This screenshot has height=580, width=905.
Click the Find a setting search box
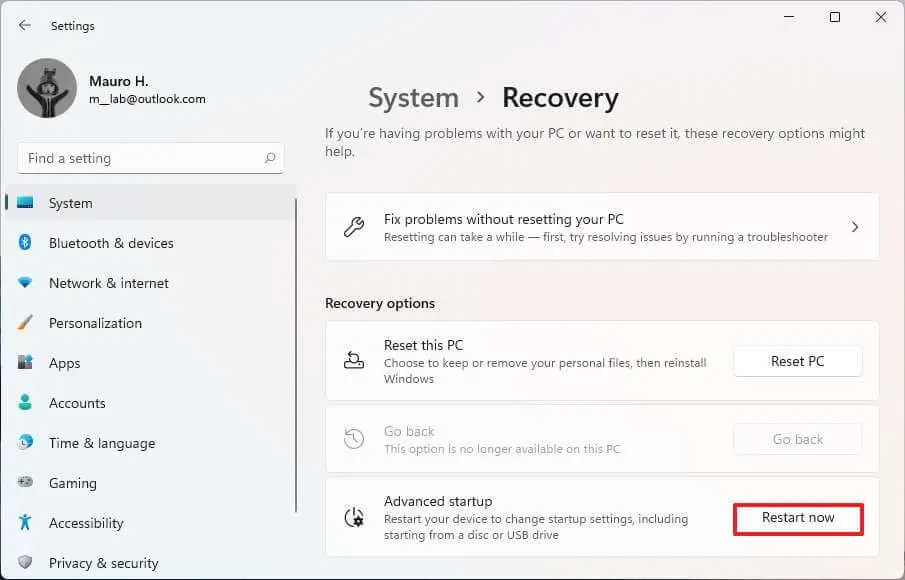140,158
